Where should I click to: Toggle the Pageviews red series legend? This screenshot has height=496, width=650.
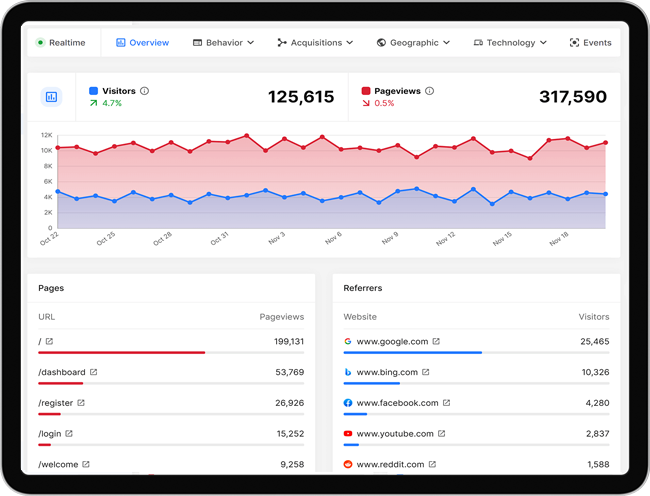(x=366, y=91)
